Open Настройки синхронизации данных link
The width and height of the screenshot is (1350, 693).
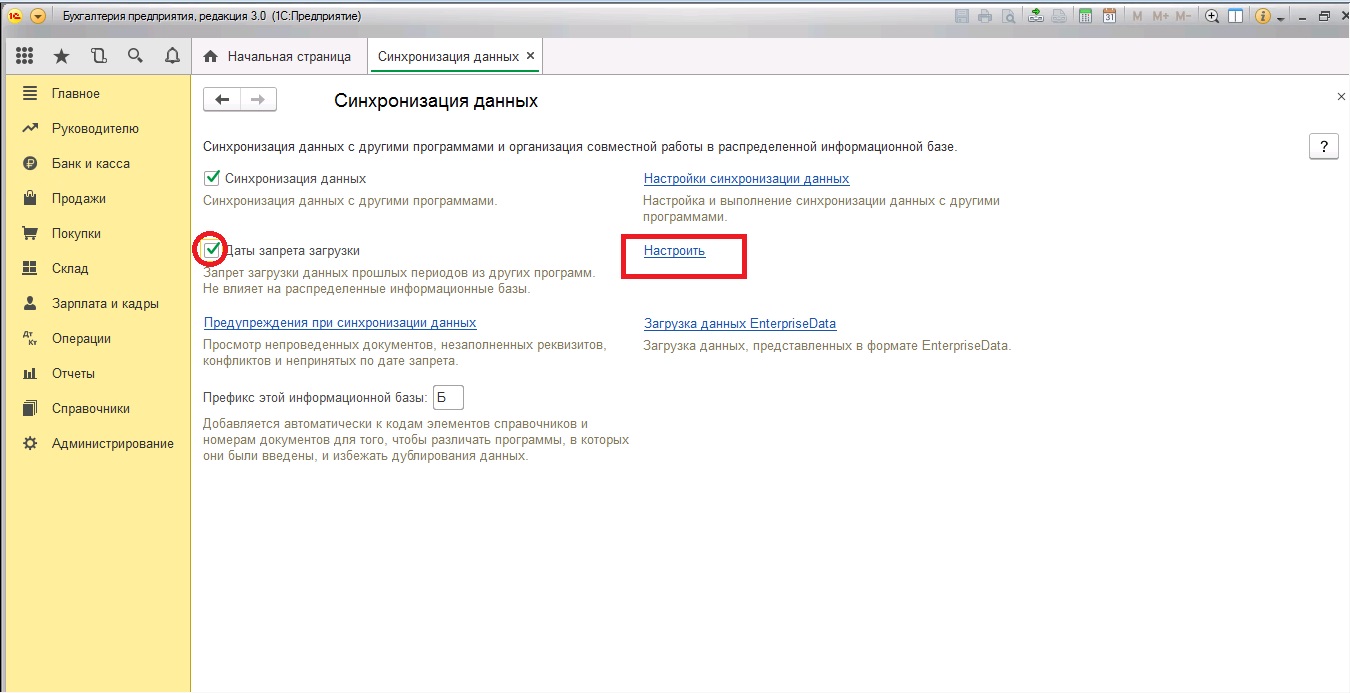[x=746, y=179]
